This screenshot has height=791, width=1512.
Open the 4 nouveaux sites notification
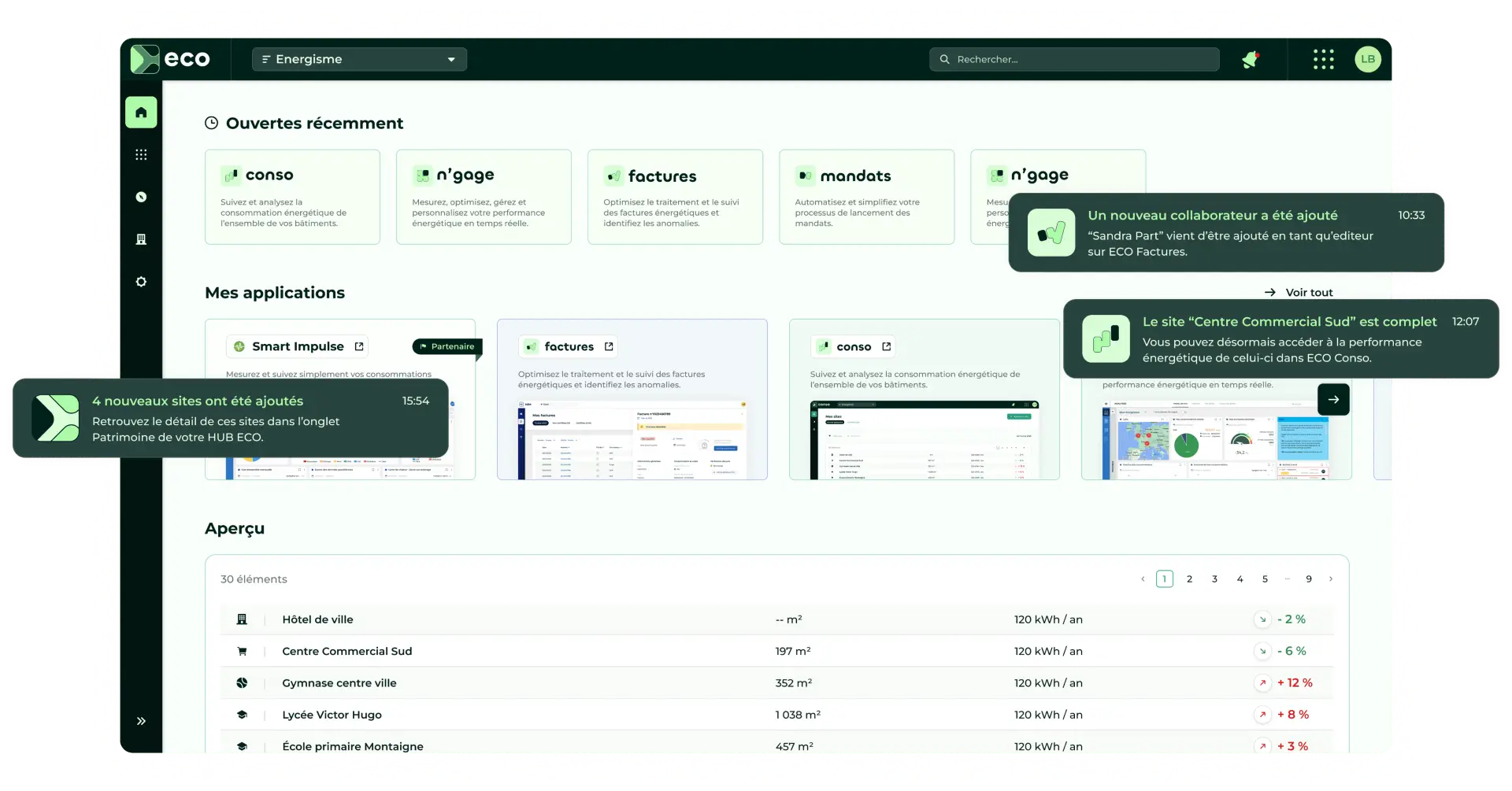[x=231, y=419]
